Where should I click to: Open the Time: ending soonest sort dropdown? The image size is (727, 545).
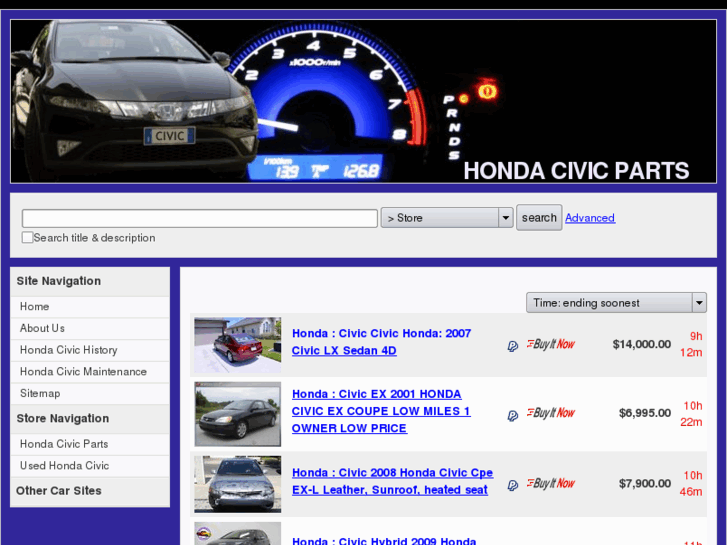click(616, 303)
